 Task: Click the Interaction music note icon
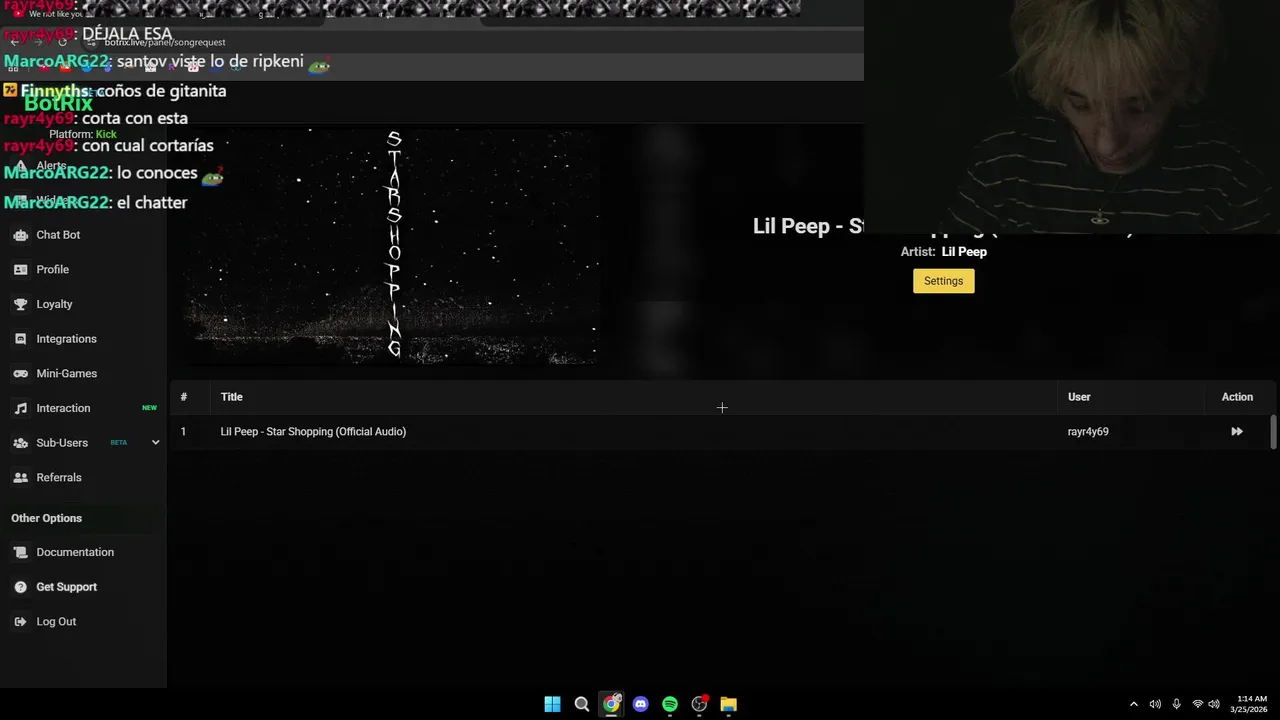tap(20, 408)
